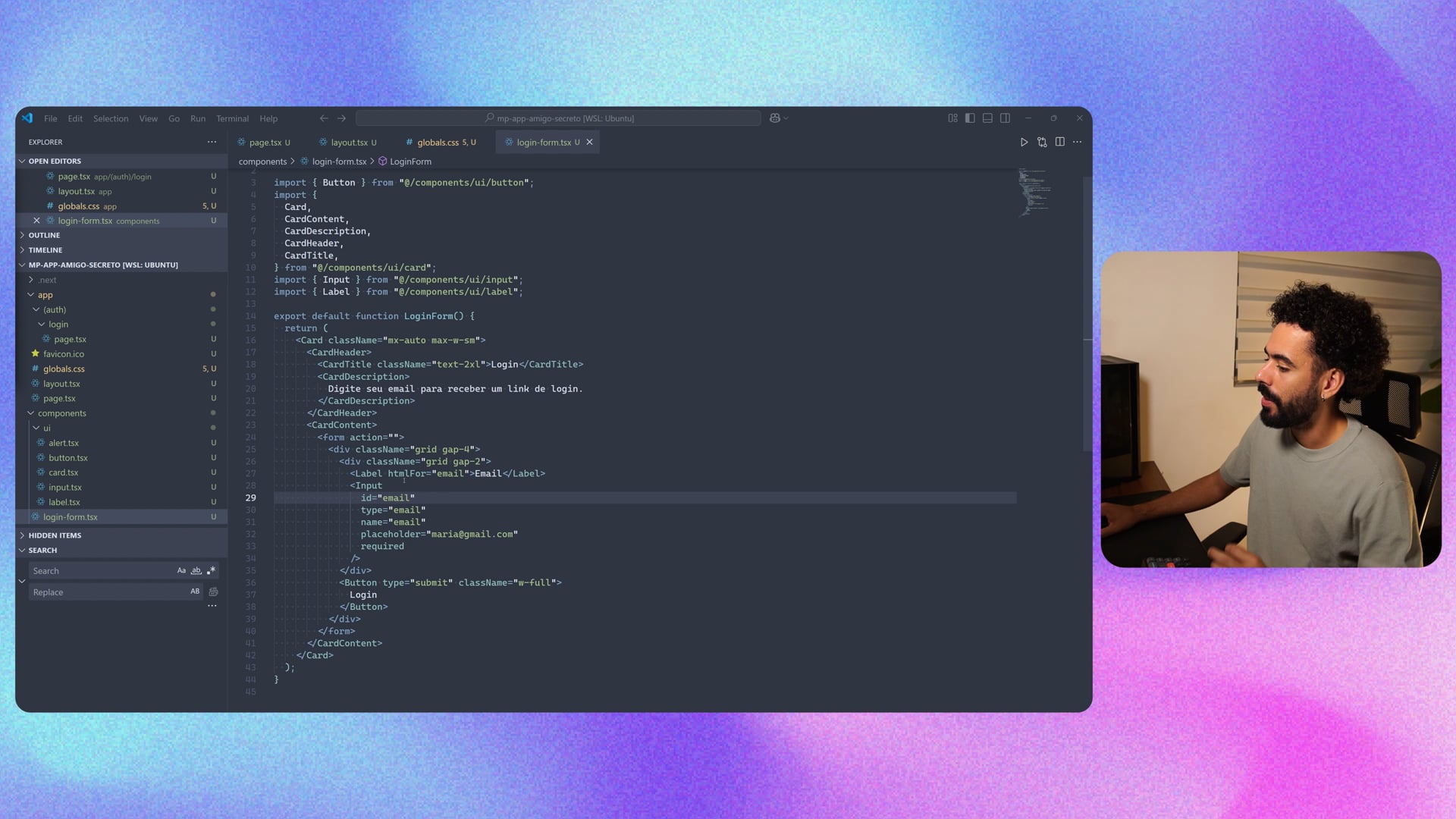Expand the OUTLINE section
This screenshot has width=1456, height=819.
44,235
